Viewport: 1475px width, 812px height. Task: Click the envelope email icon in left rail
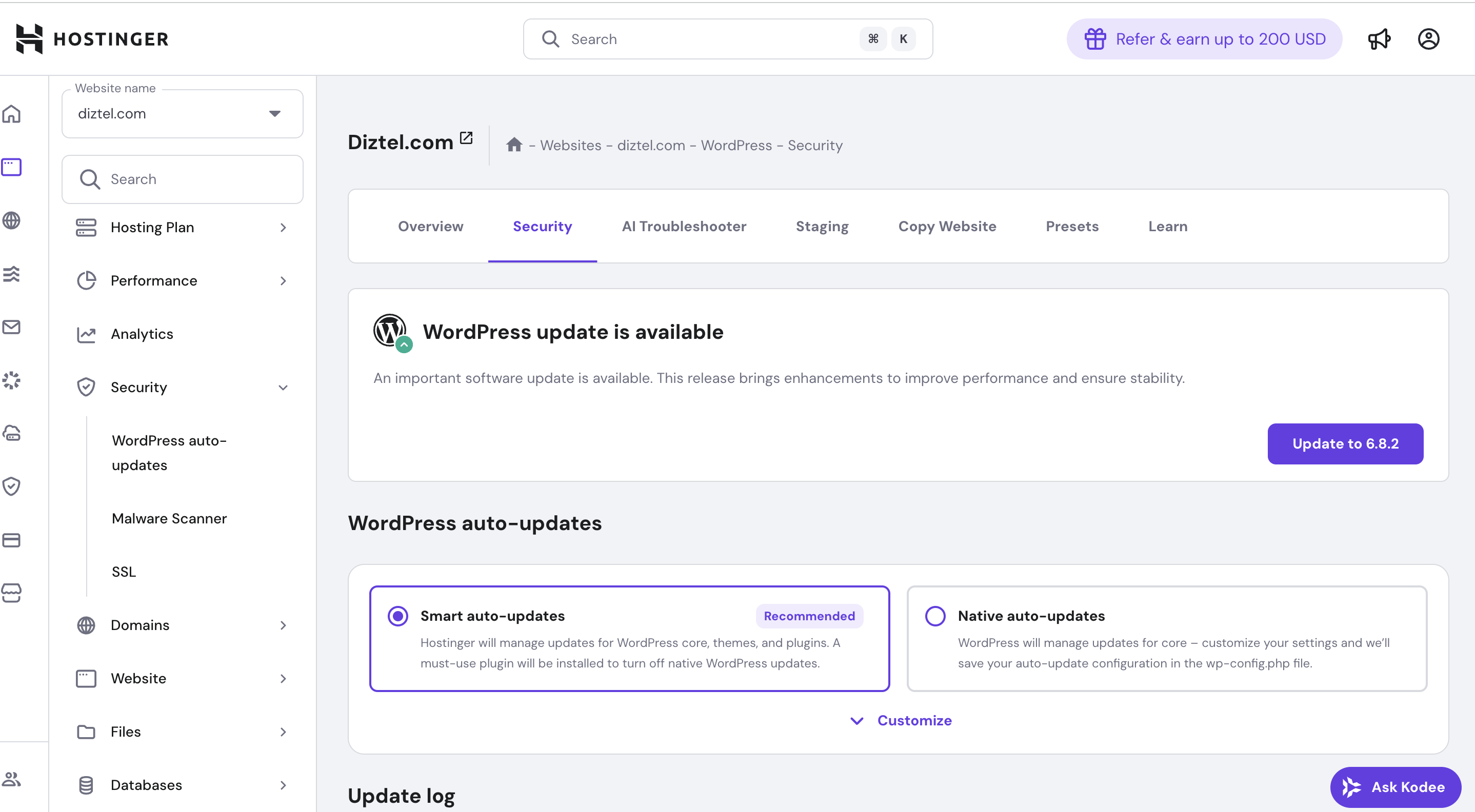click(11, 327)
